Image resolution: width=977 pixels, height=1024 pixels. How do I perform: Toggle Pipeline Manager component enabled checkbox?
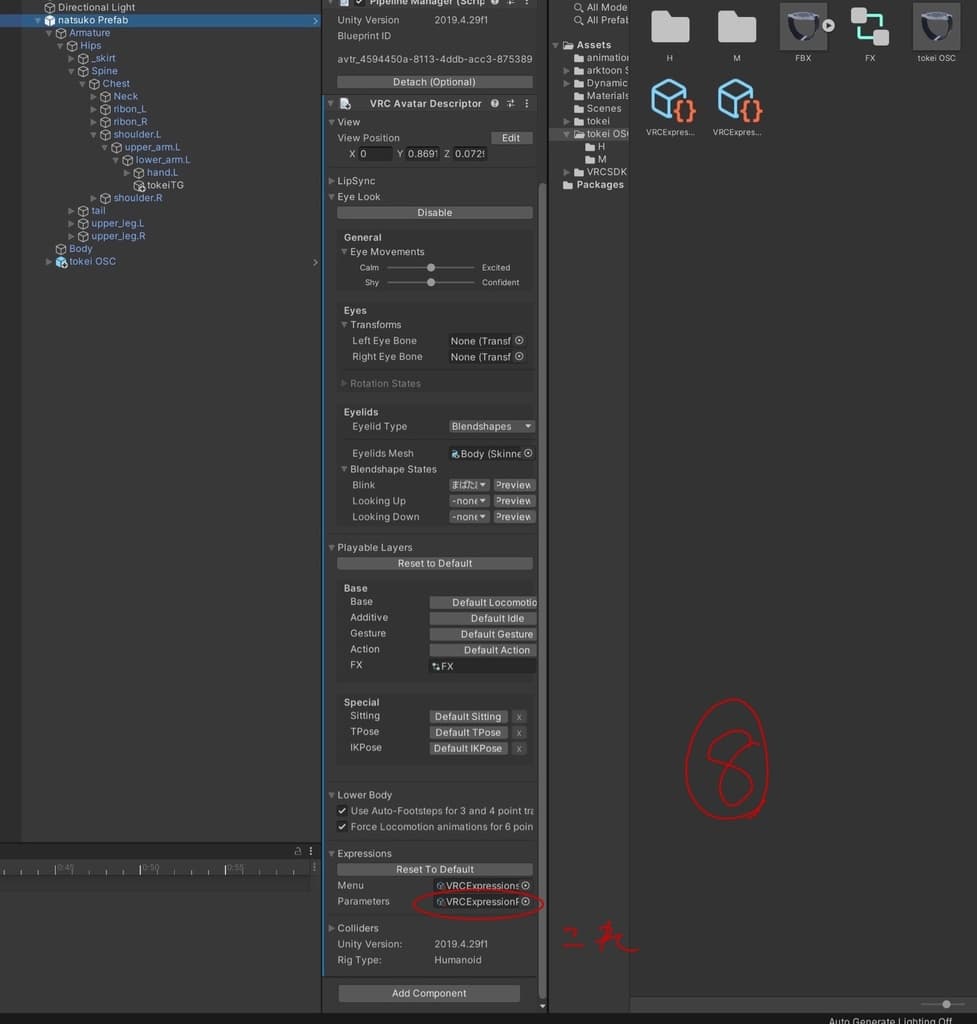tap(359, 3)
